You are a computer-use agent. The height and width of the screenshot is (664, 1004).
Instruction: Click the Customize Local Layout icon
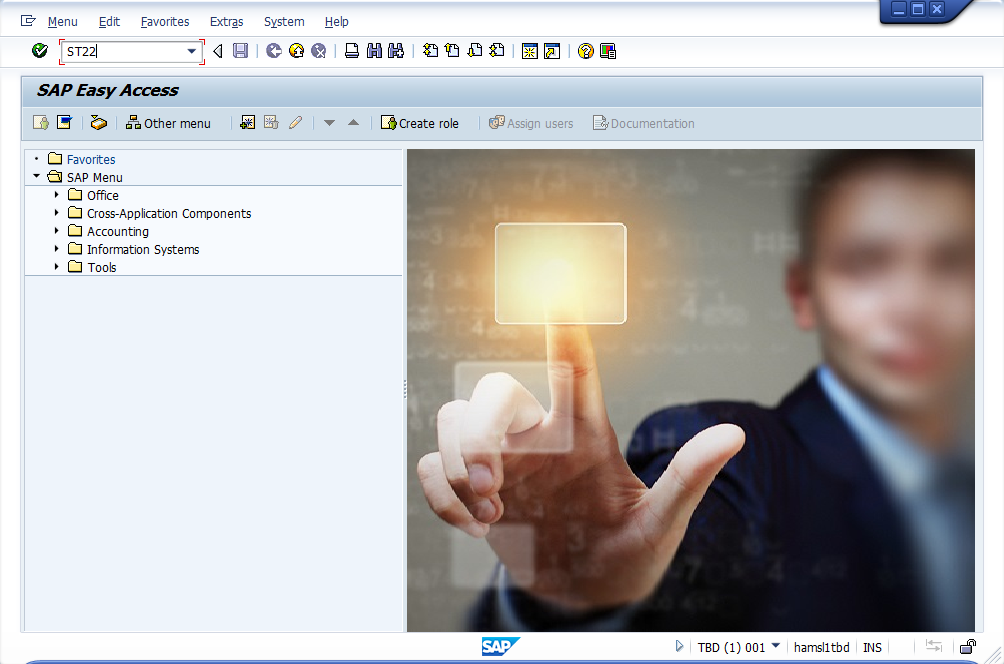pyautogui.click(x=608, y=51)
